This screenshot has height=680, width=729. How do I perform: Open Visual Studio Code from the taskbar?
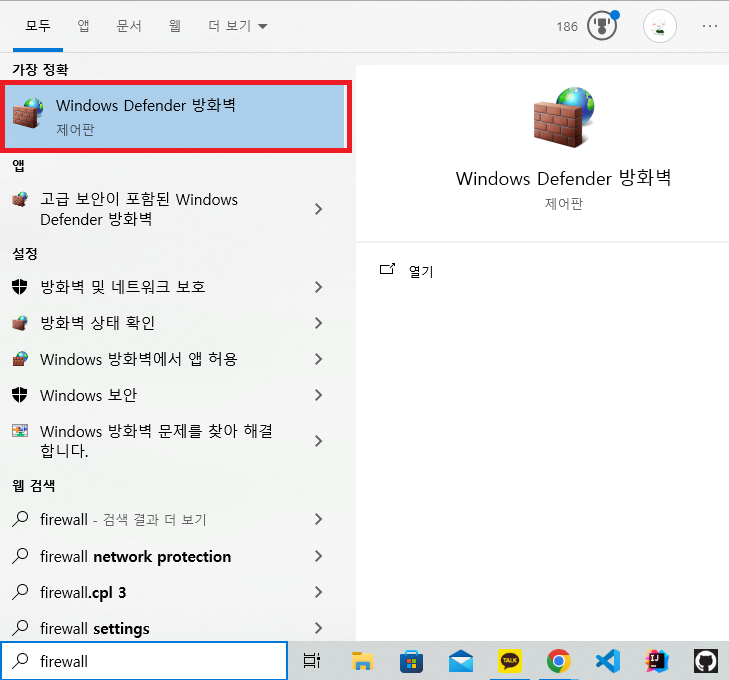pos(608,660)
